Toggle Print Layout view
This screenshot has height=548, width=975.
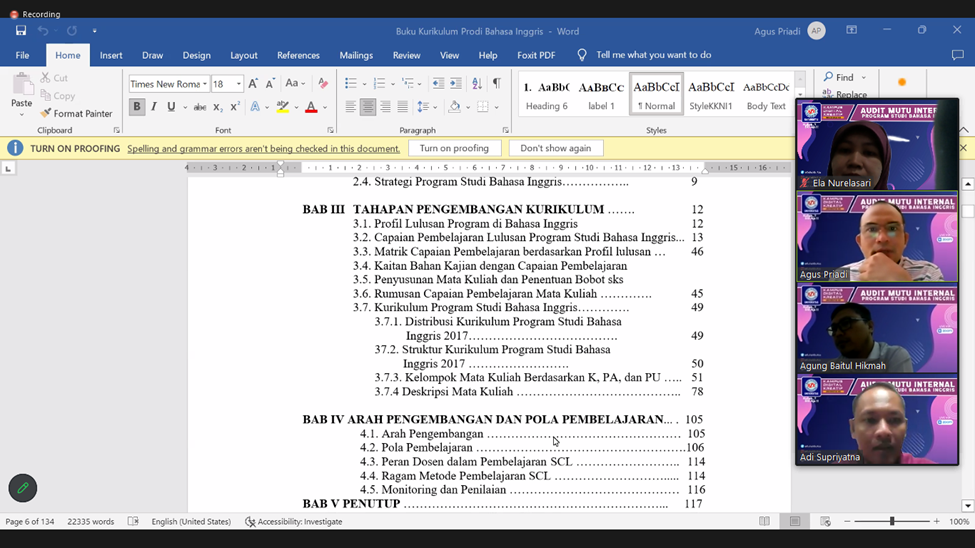click(x=795, y=521)
